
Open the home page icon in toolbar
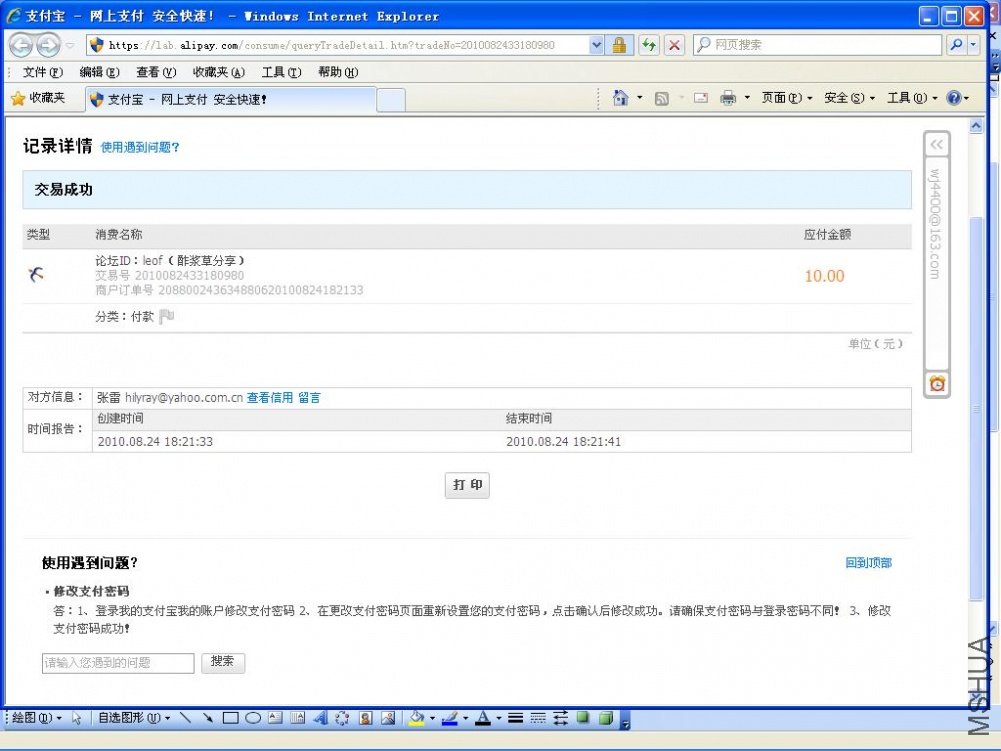pos(620,98)
